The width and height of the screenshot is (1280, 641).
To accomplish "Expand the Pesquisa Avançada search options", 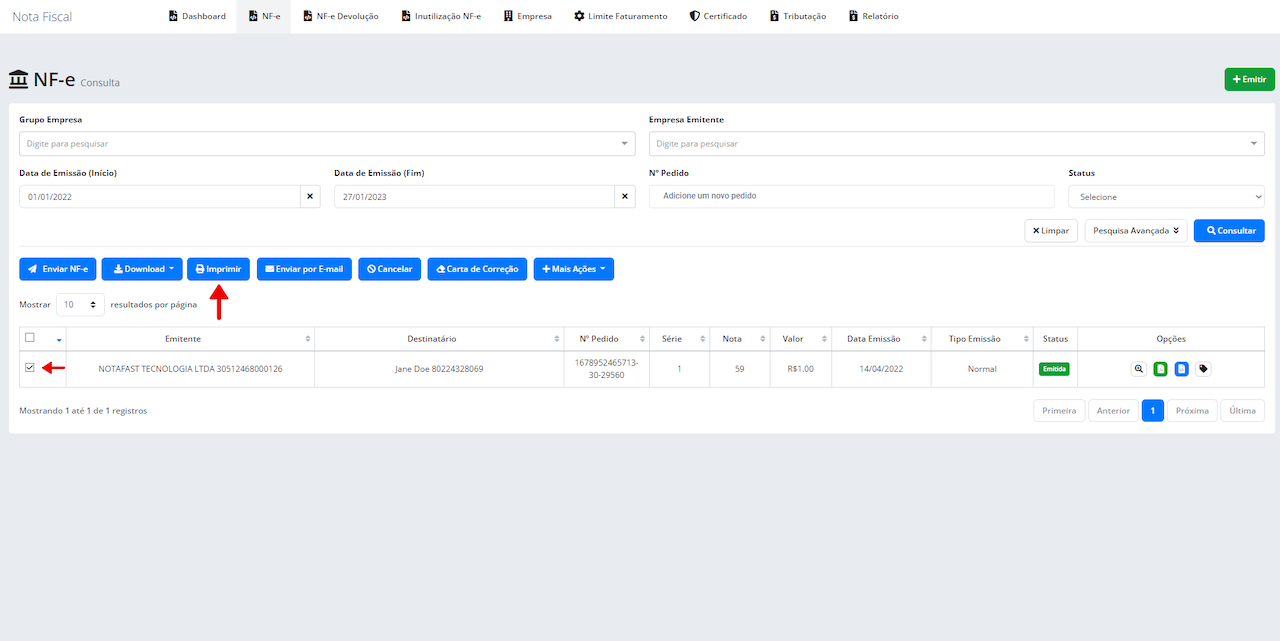I will pyautogui.click(x=1135, y=231).
